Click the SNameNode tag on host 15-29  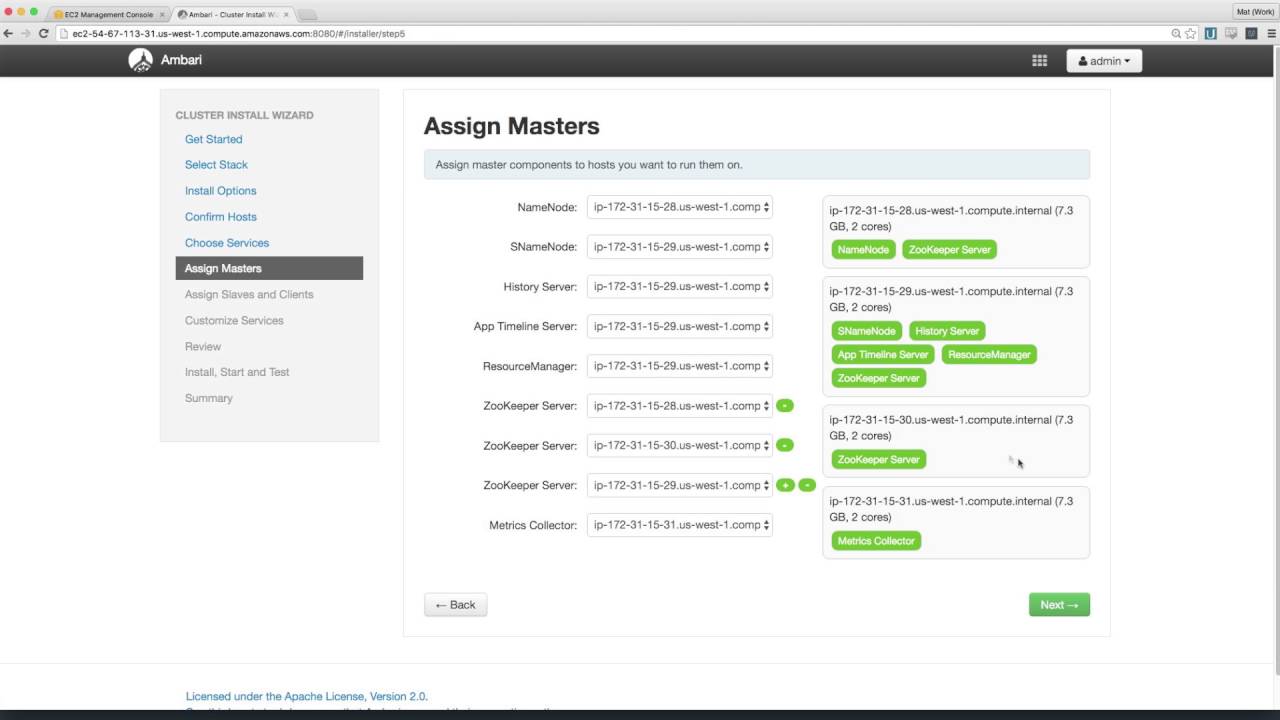(x=867, y=331)
